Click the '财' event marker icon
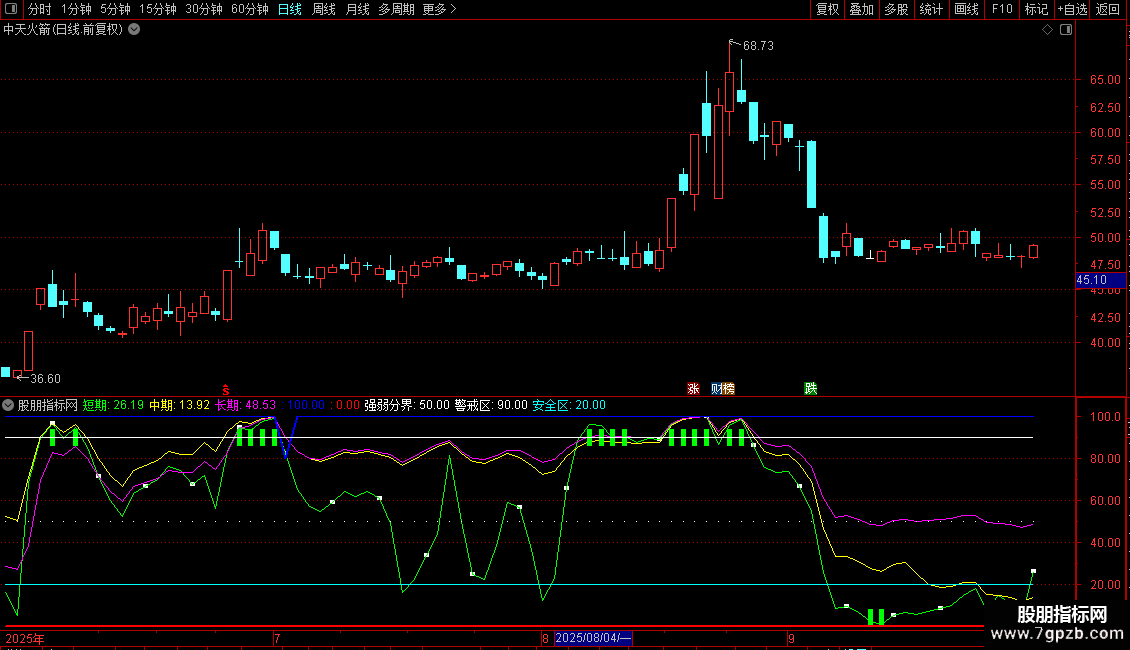The width and height of the screenshot is (1130, 650). (x=717, y=388)
